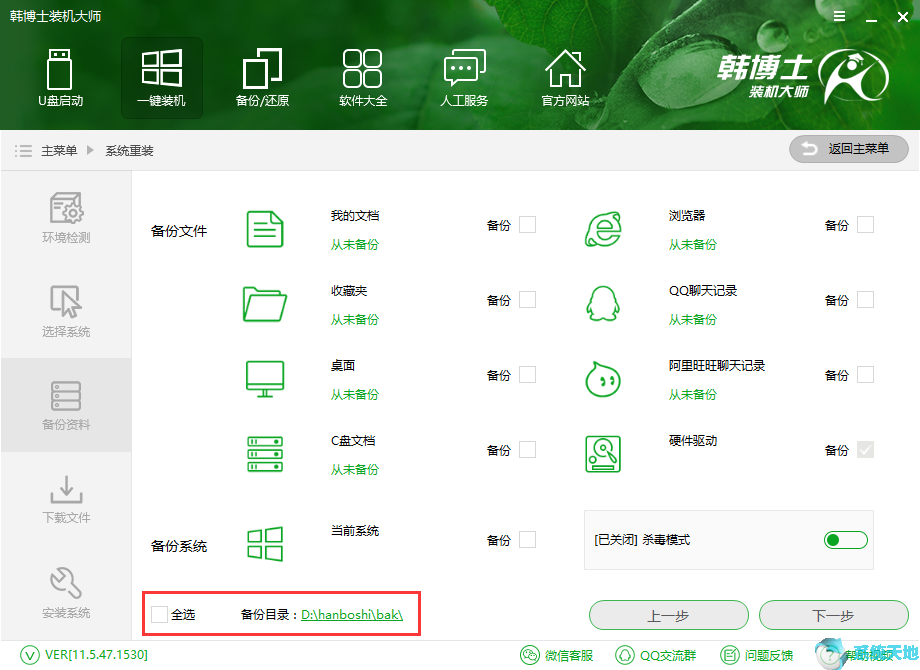Viewport: 920px width, 670px height.
Task: Check backup for 收藏夹
Action: [x=527, y=300]
